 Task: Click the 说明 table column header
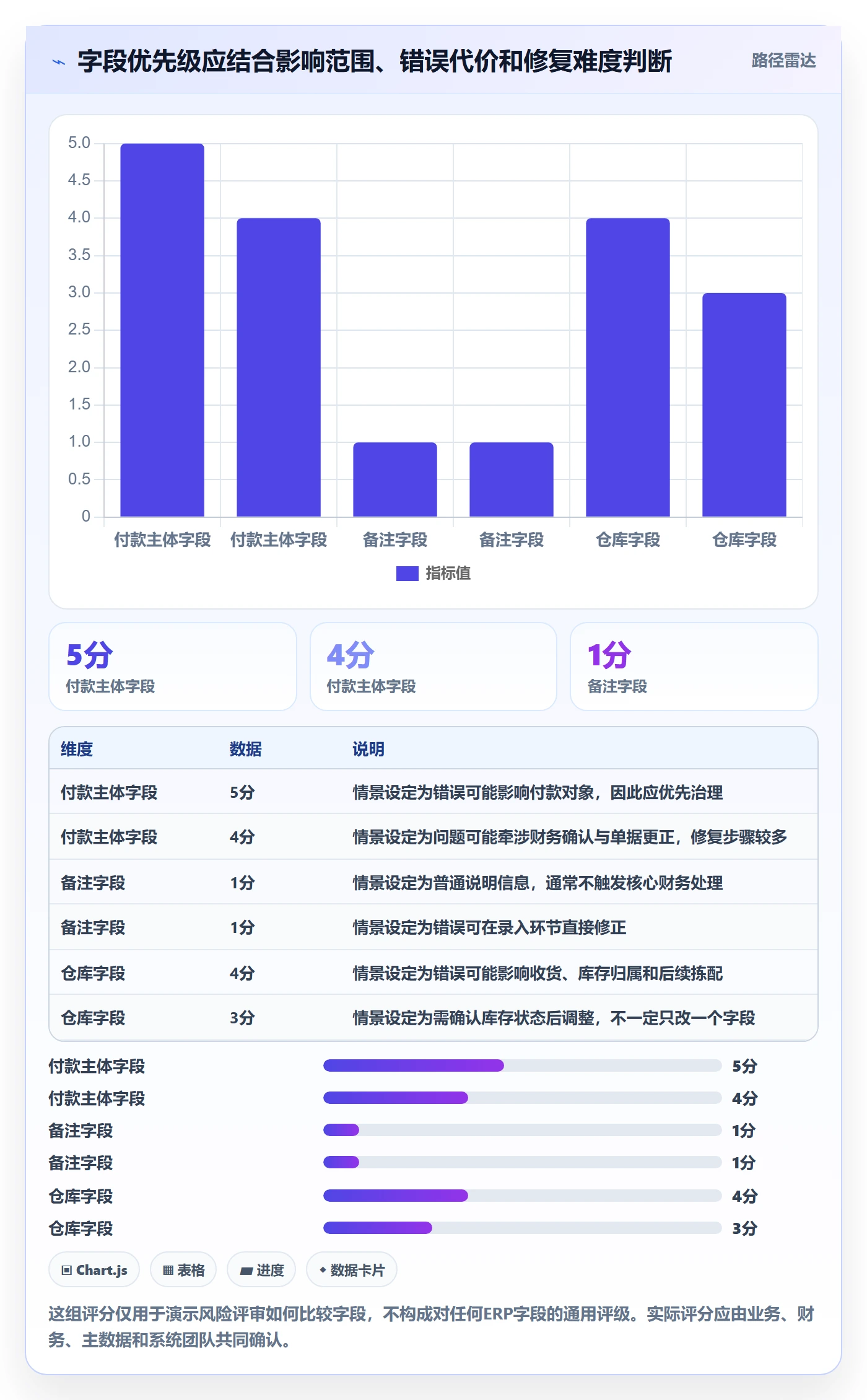368,749
